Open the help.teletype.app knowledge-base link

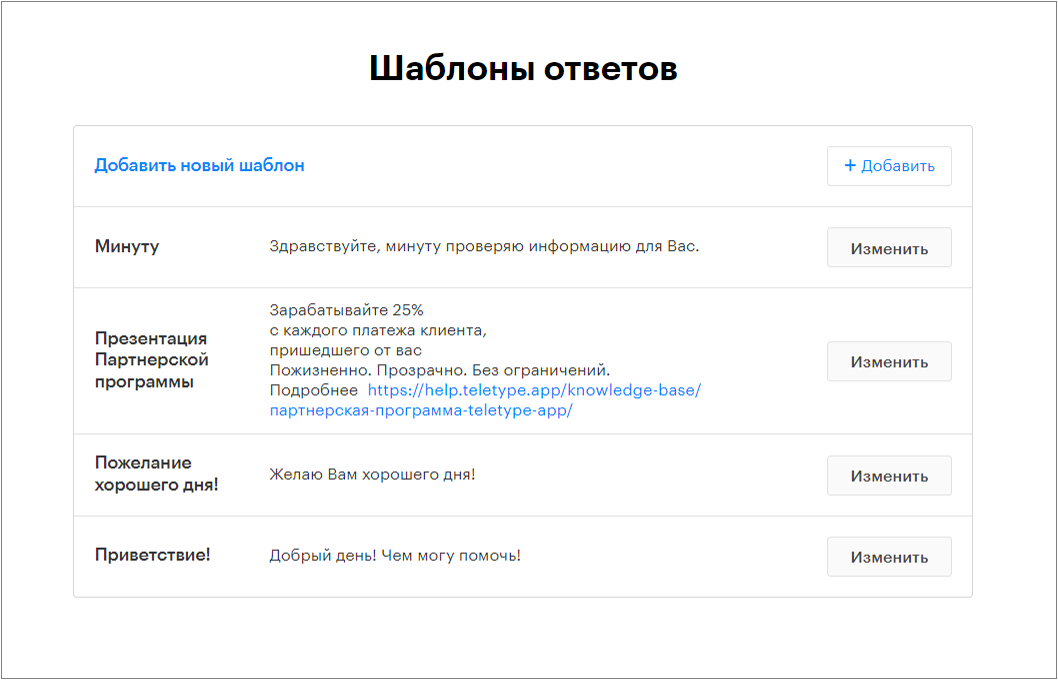click(534, 390)
